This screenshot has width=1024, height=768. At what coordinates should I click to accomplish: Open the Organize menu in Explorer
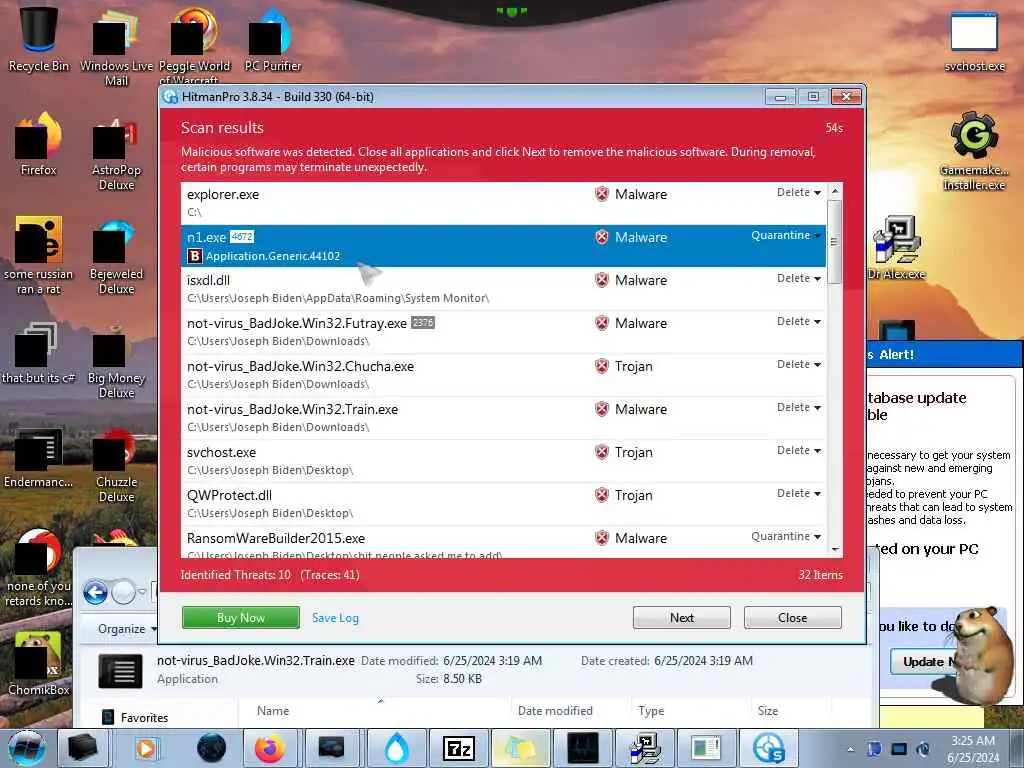click(x=127, y=629)
